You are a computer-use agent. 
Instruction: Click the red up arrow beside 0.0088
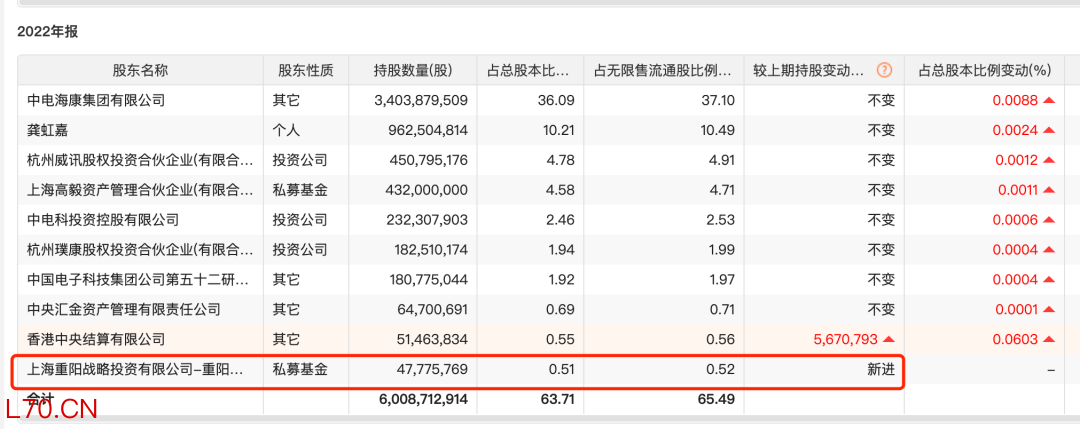[x=1048, y=100]
